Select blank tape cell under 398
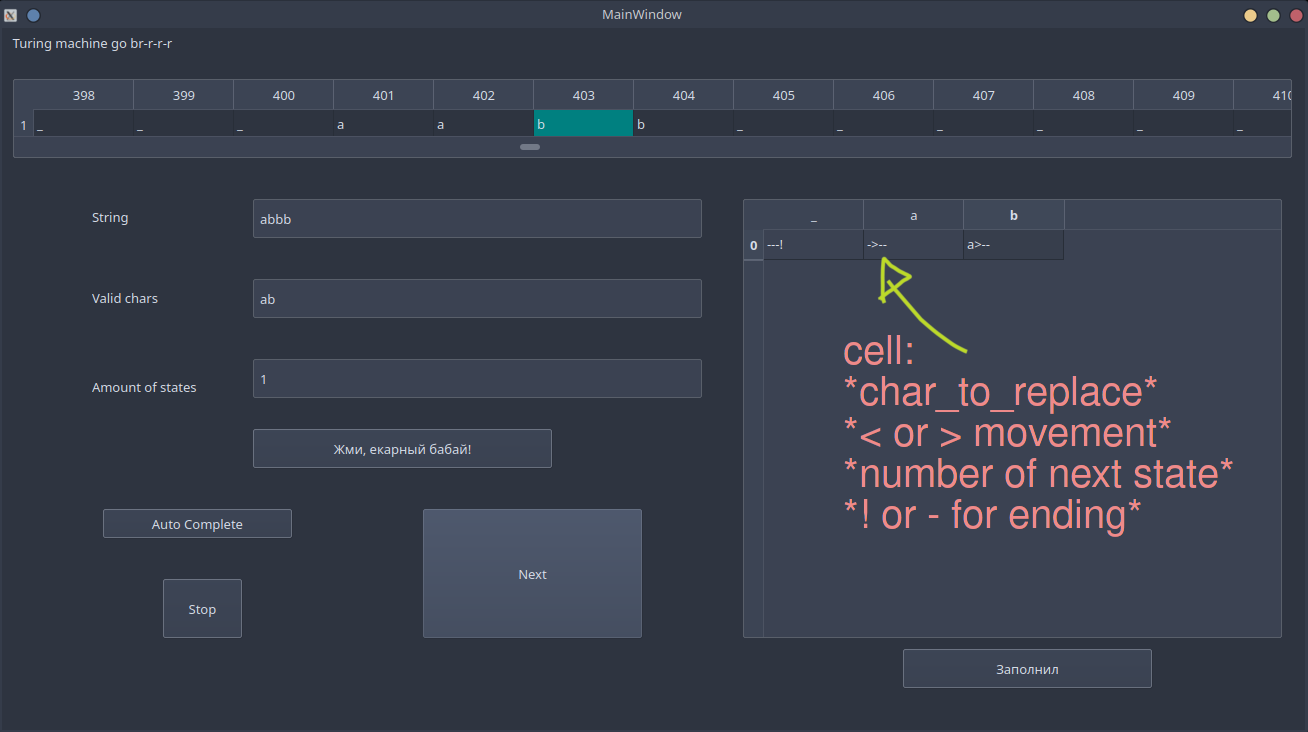The height and width of the screenshot is (732, 1308). (83, 123)
